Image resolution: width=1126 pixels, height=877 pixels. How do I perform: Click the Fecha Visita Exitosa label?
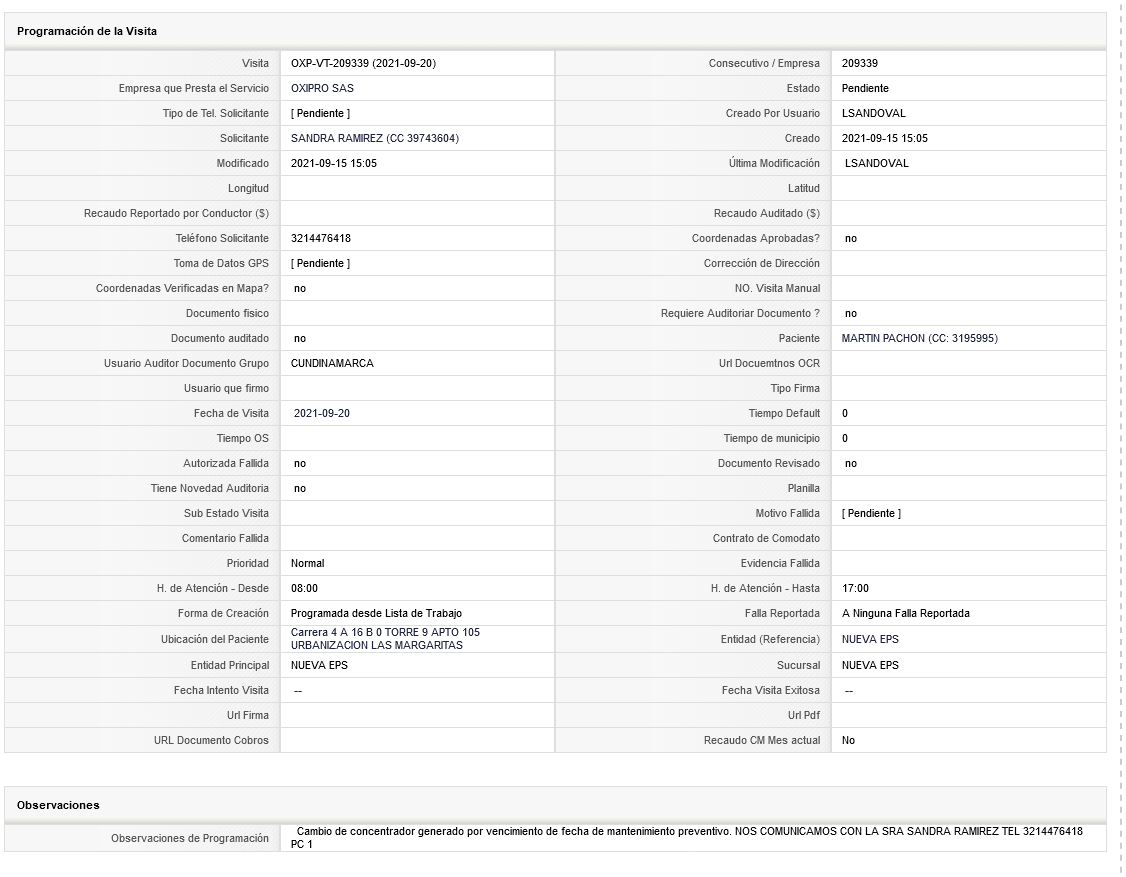771,691
